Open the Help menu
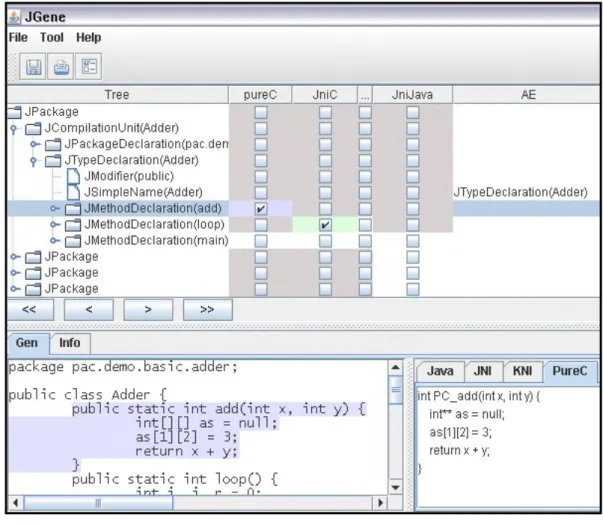Screen dimensions: 603x526 pyautogui.click(x=88, y=38)
